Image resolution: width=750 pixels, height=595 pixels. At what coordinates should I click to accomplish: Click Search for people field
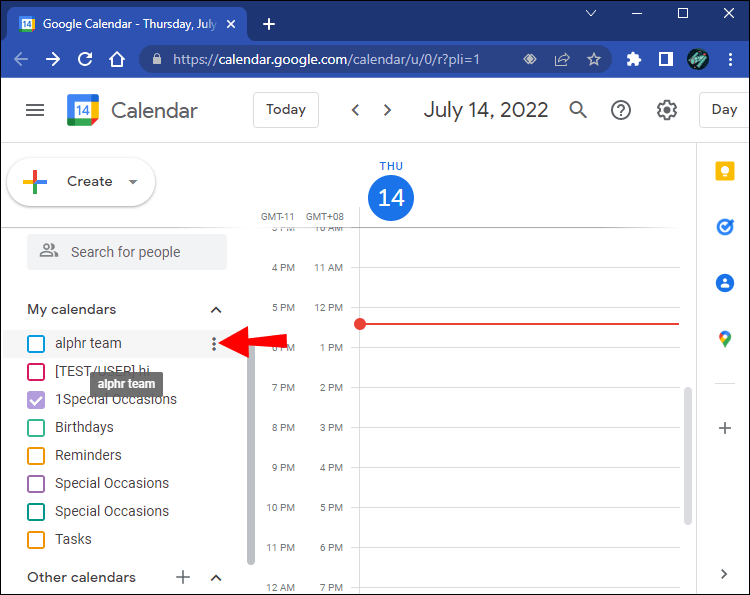127,252
